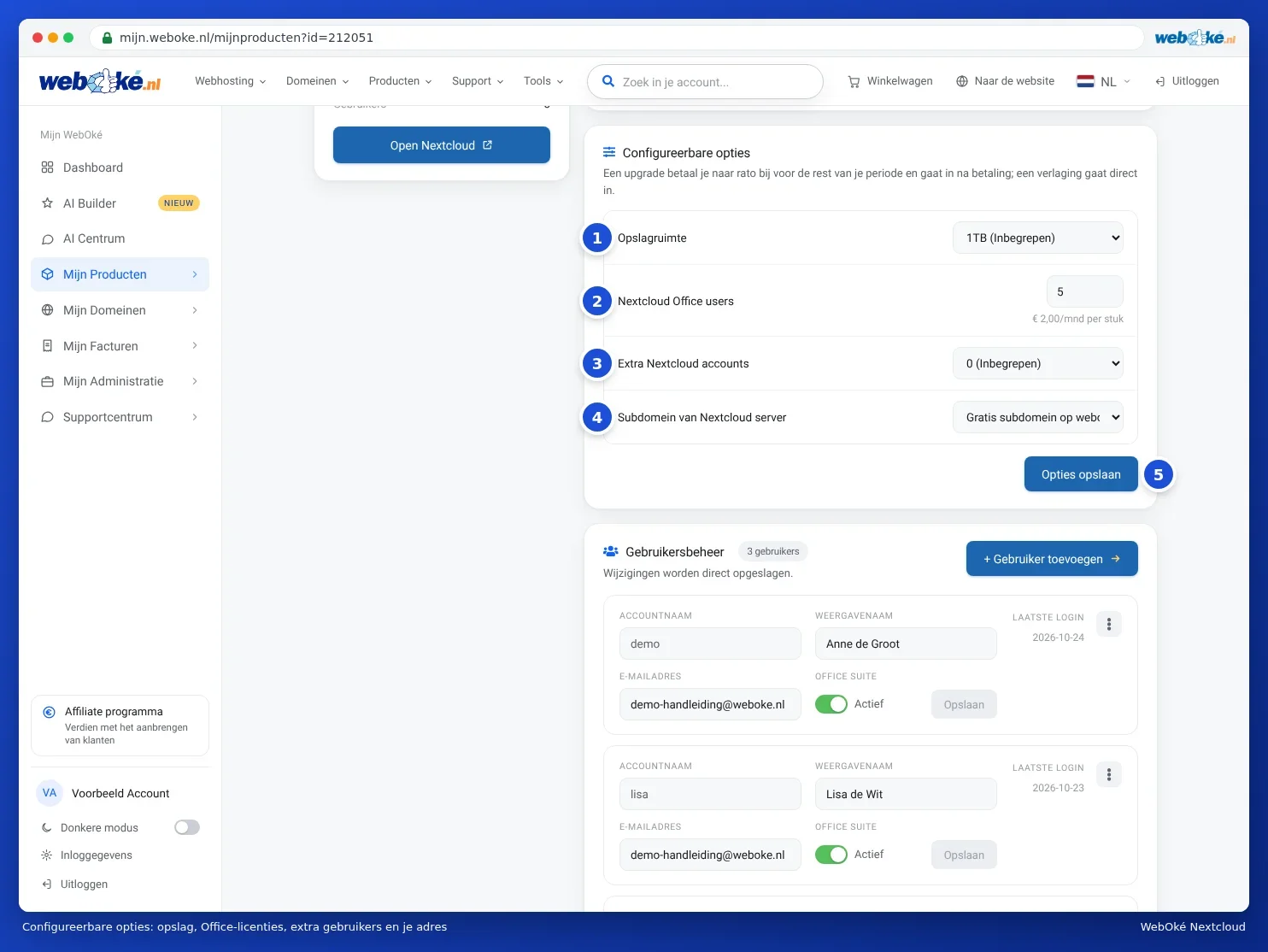The height and width of the screenshot is (952, 1268).
Task: Click the Lisa de Wit display name field
Action: click(x=906, y=794)
